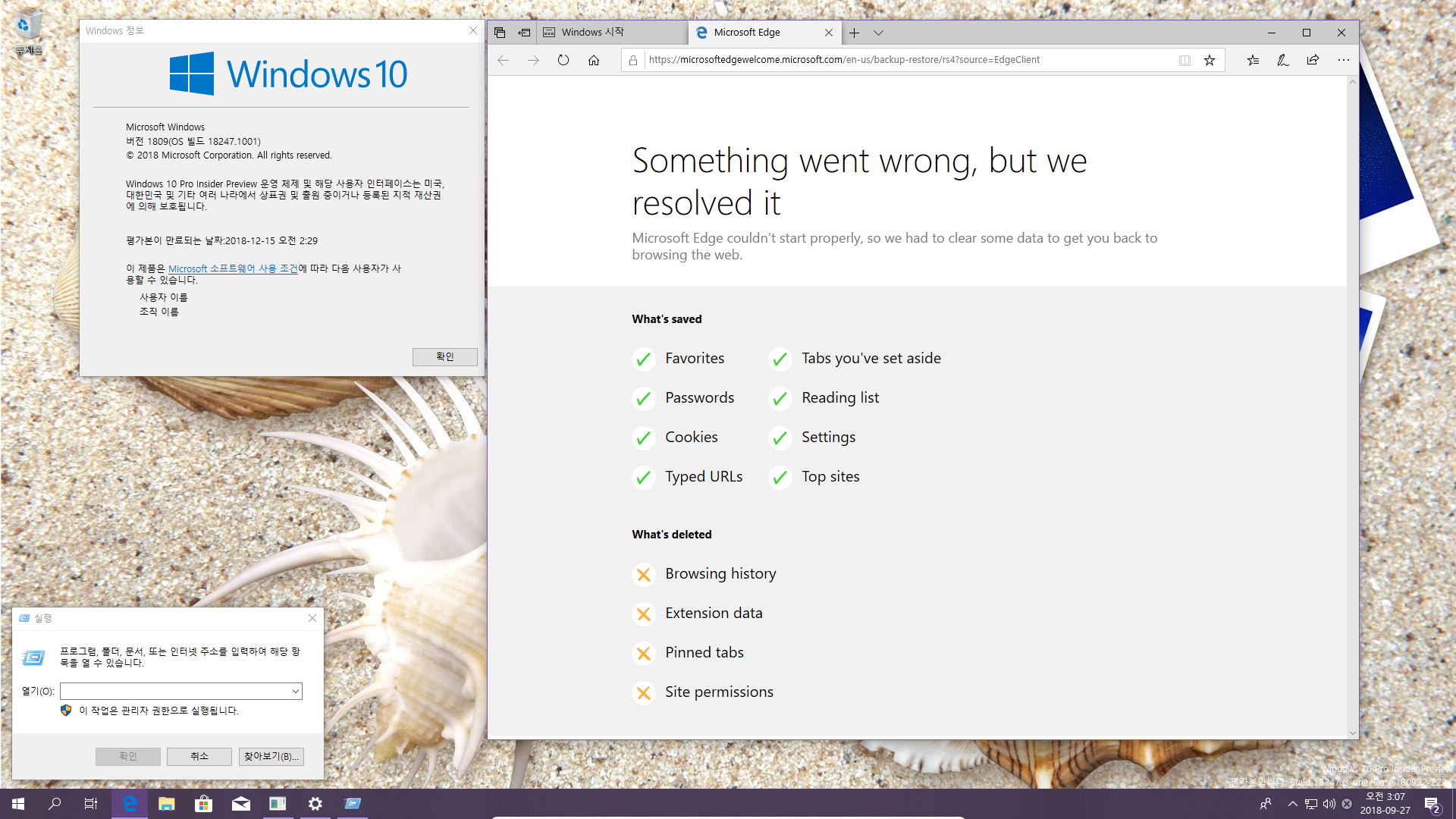This screenshot has height=819, width=1456.
Task: Open the Windows Start menu
Action: (x=18, y=804)
